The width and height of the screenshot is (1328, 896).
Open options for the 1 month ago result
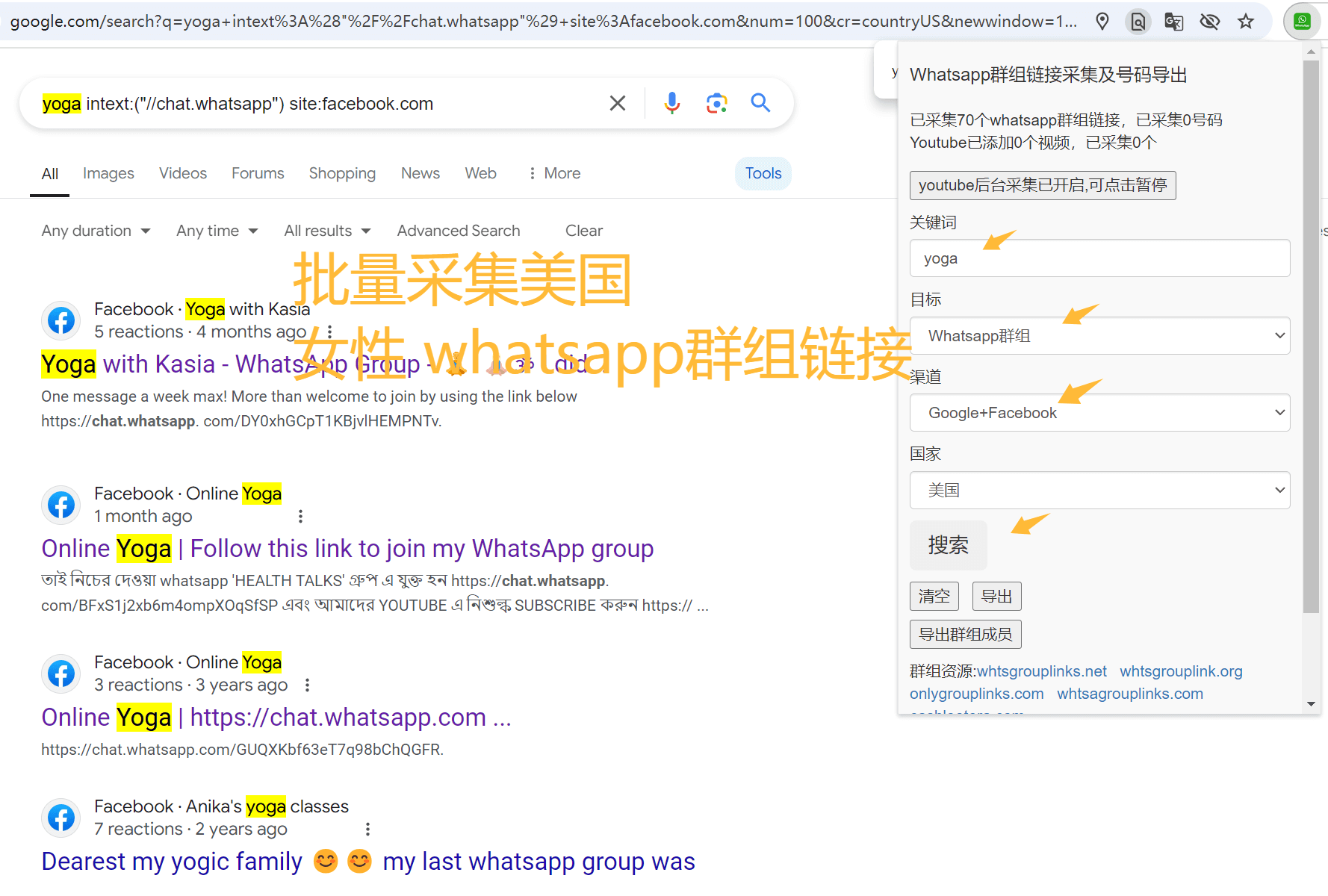[x=300, y=516]
